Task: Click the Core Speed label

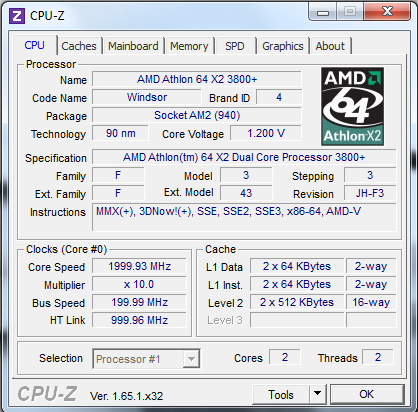Action: (57, 267)
